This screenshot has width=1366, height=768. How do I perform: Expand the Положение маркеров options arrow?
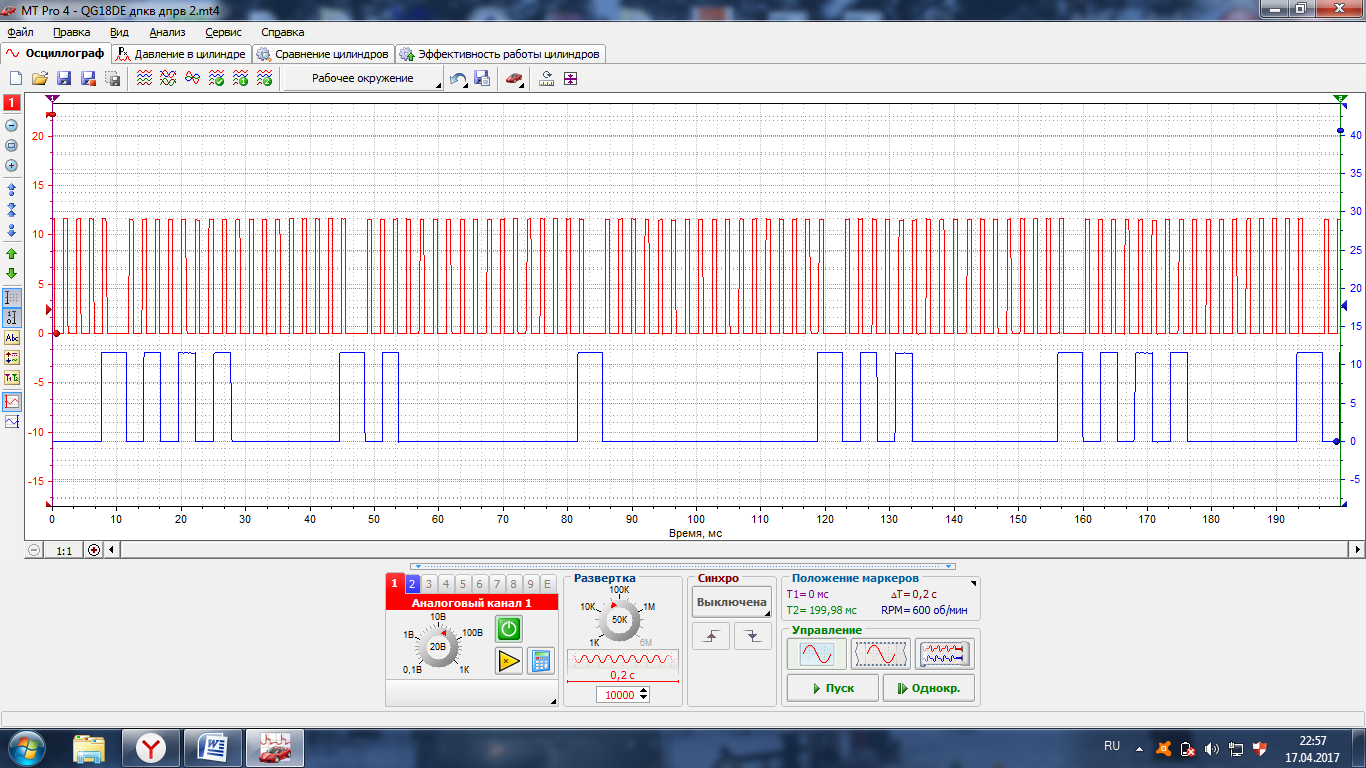(x=975, y=581)
